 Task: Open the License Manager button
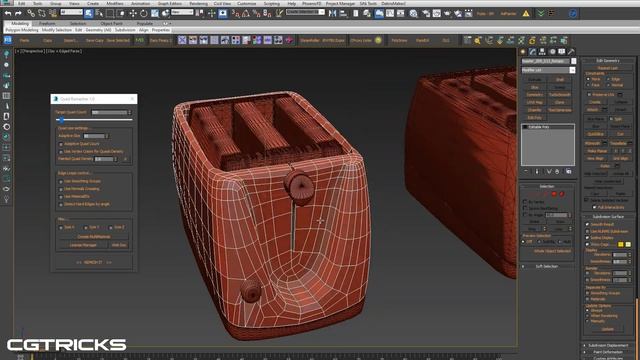click(83, 245)
